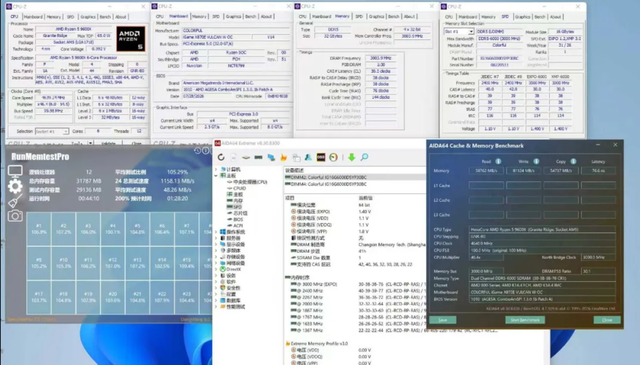Click the @ 3000 MHz (EXPO) timing row
Viewport: 640px width, 365px height.
point(354,284)
